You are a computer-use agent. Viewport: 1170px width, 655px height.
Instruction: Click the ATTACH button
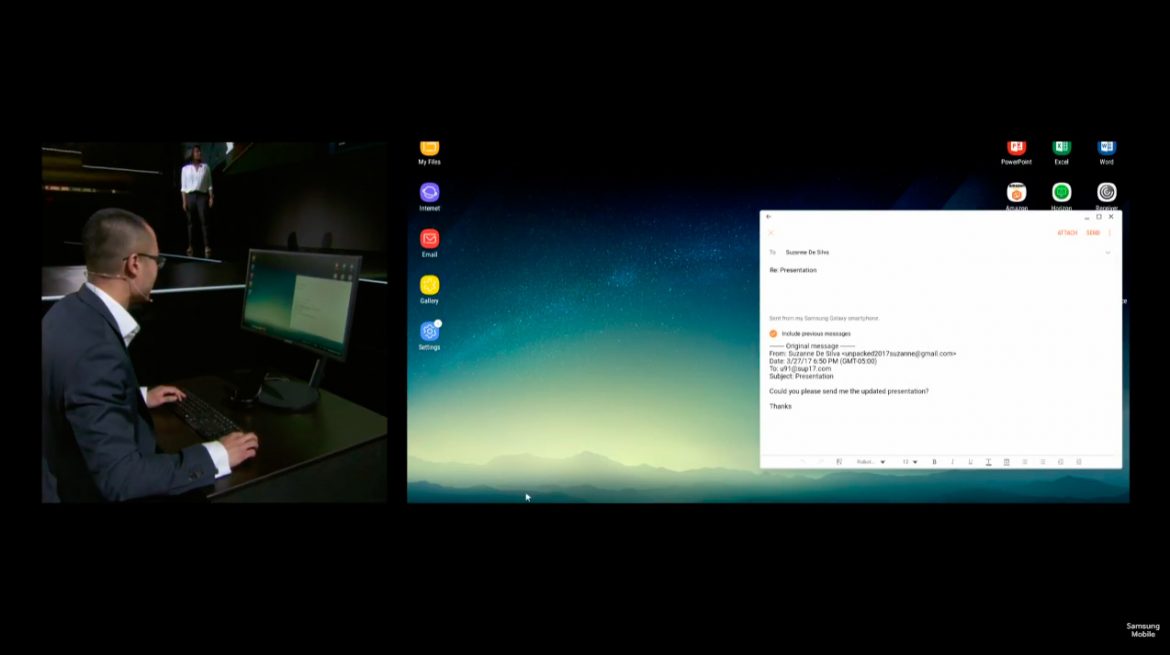coord(1067,233)
